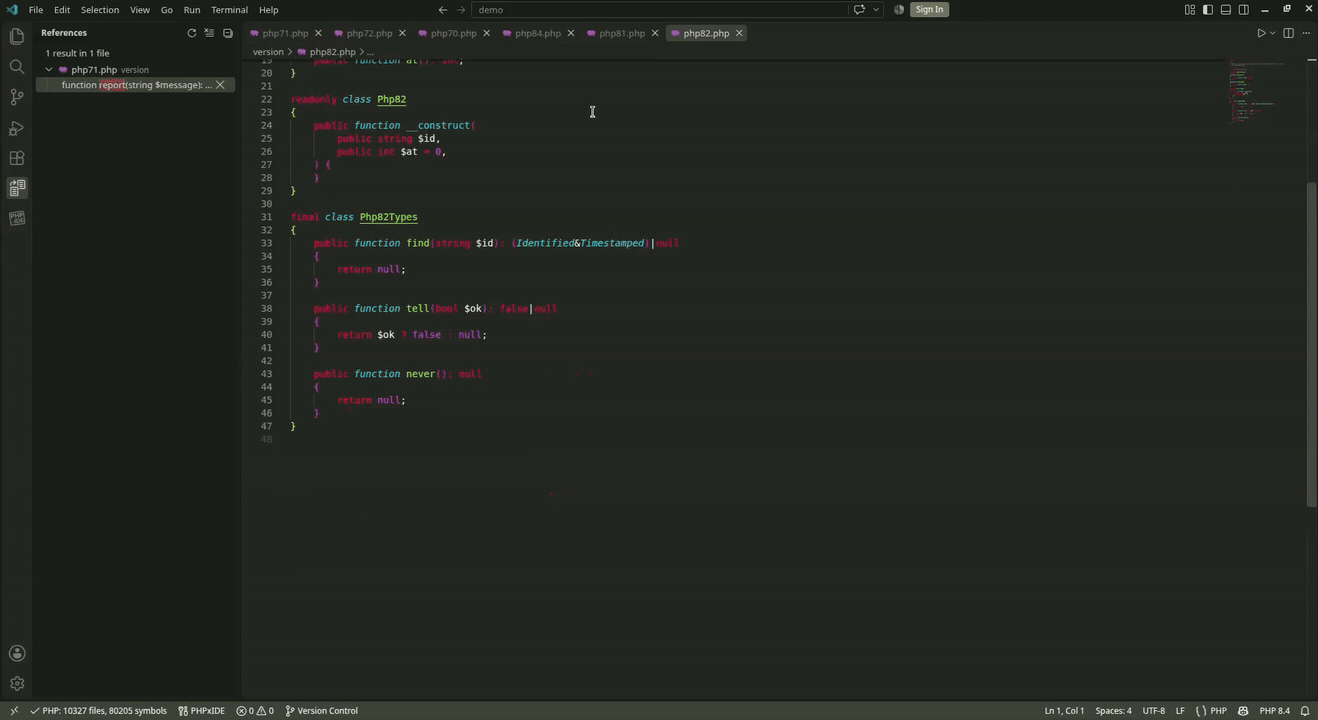The height and width of the screenshot is (720, 1318).
Task: Open the View menu
Action: (140, 10)
